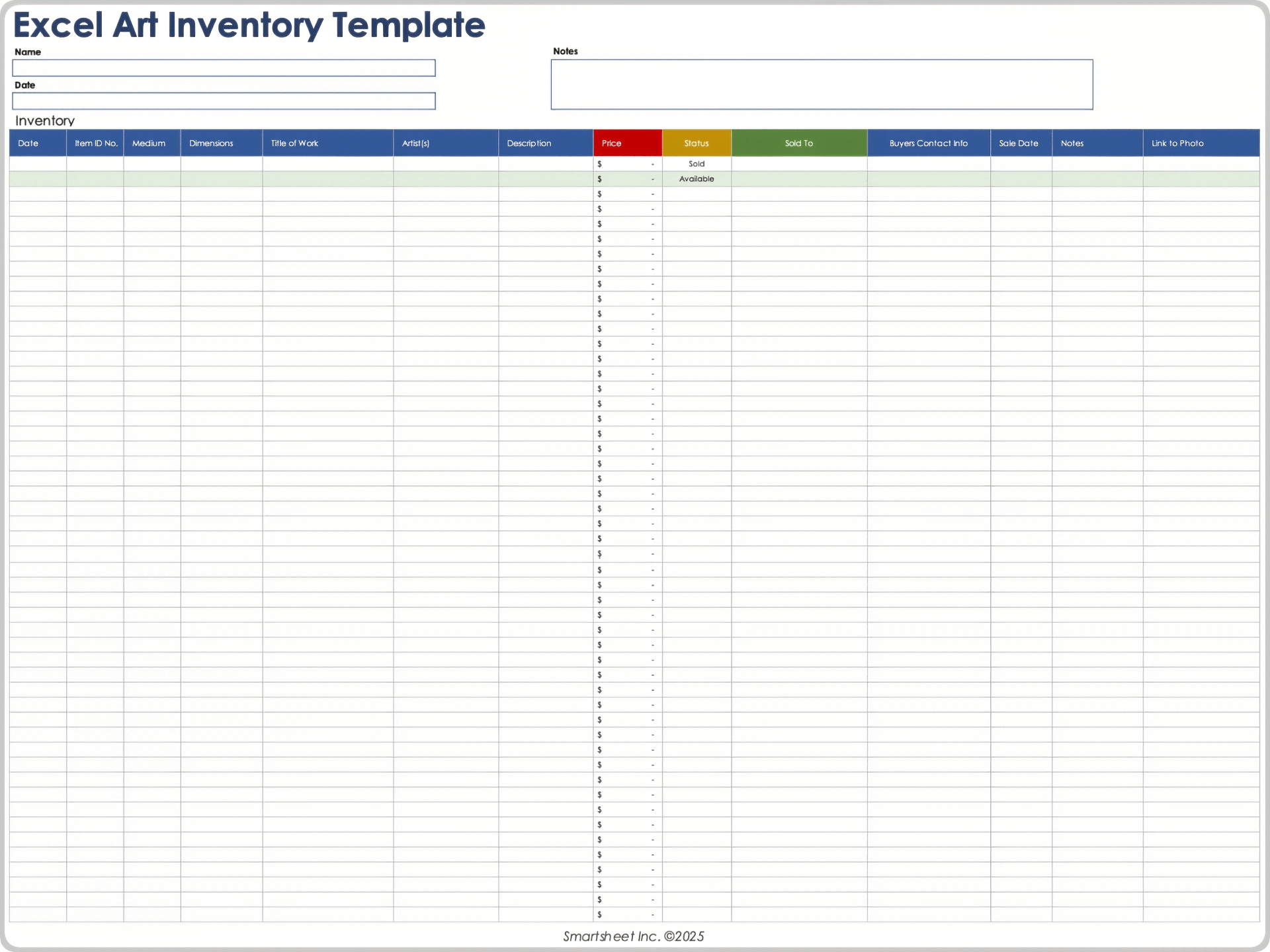The height and width of the screenshot is (952, 1270).
Task: Click the Smartsheet Inc. copyright text
Action: click(633, 936)
